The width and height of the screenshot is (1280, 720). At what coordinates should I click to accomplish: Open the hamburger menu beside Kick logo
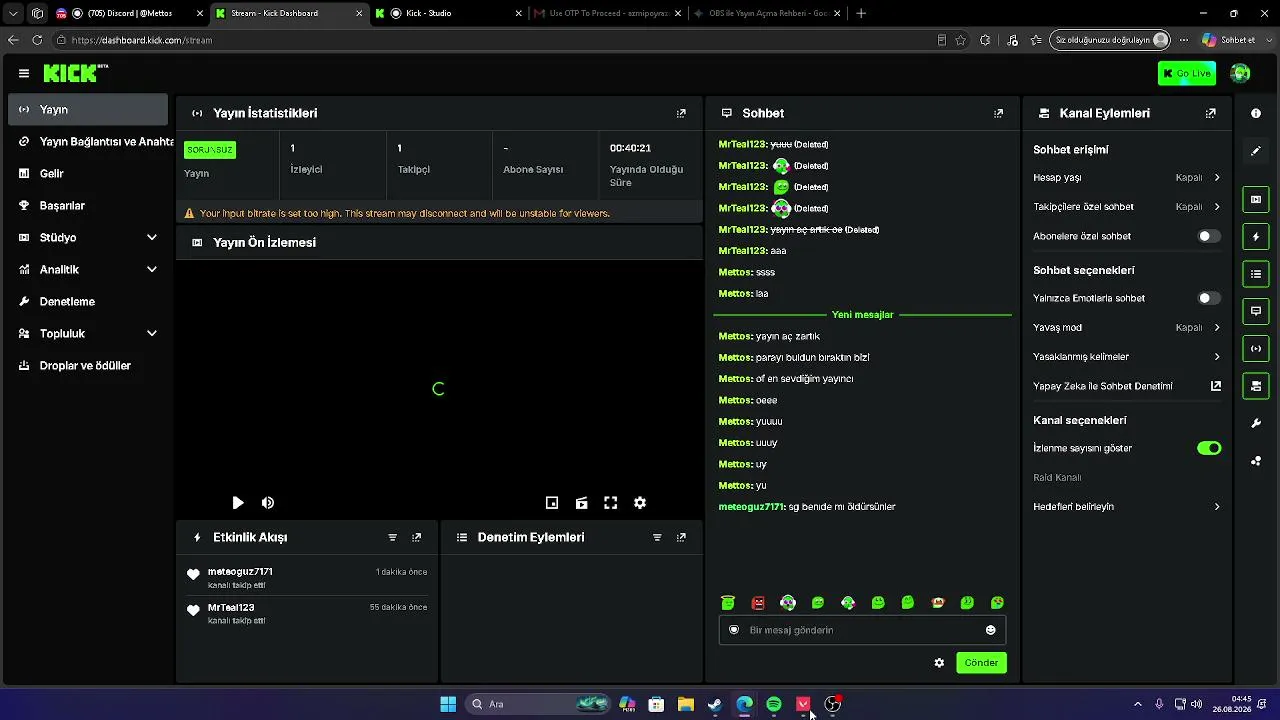coord(24,73)
